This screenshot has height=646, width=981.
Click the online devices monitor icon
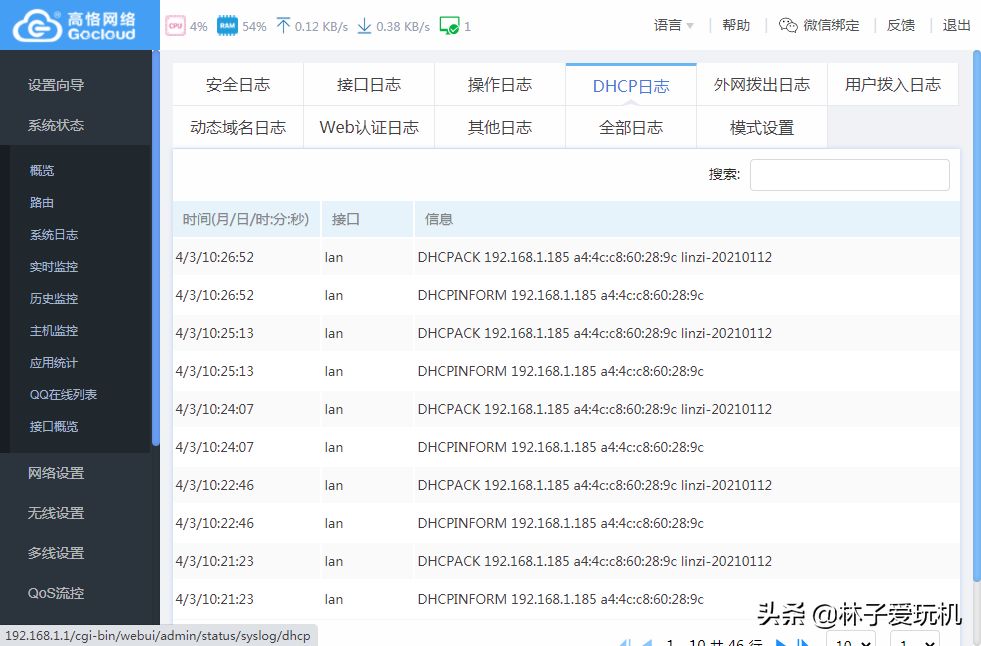pos(449,26)
